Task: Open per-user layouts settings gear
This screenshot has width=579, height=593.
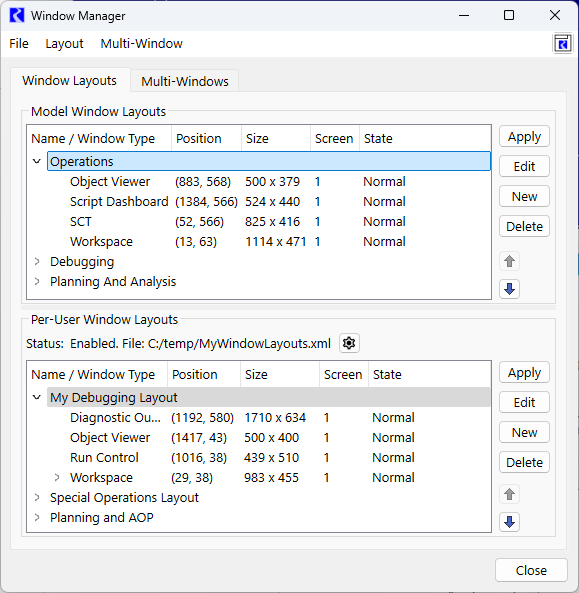Action: (x=349, y=343)
